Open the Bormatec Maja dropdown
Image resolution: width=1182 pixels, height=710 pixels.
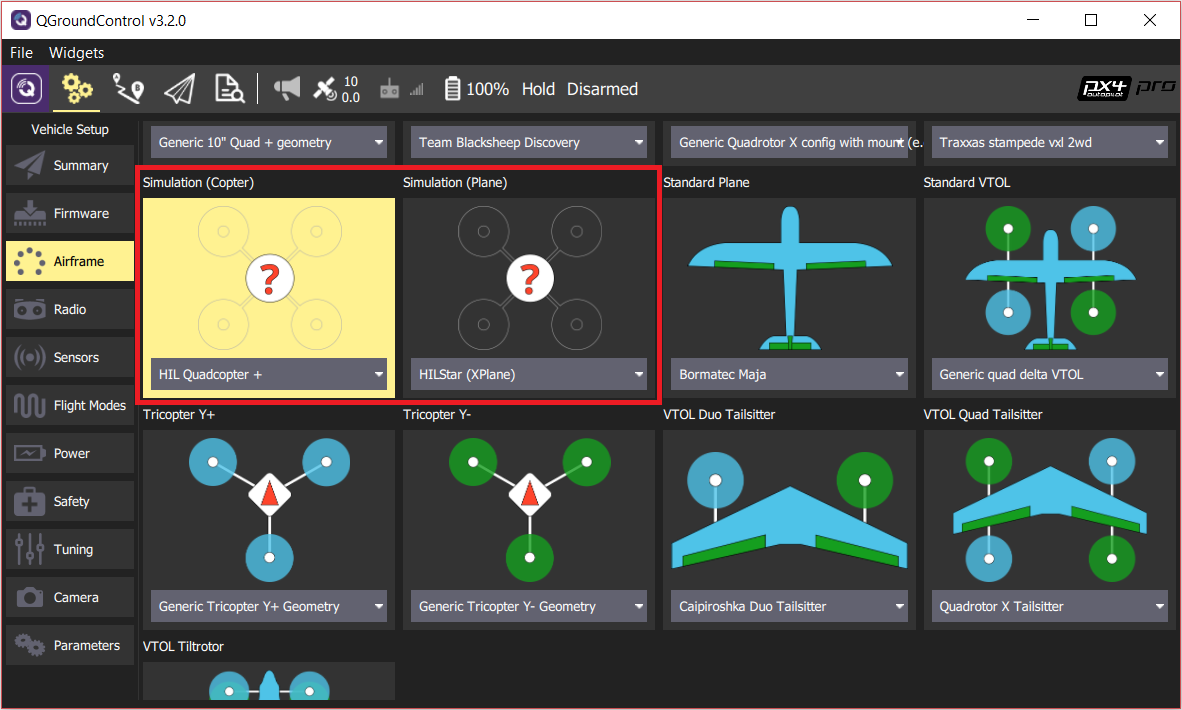[789, 373]
